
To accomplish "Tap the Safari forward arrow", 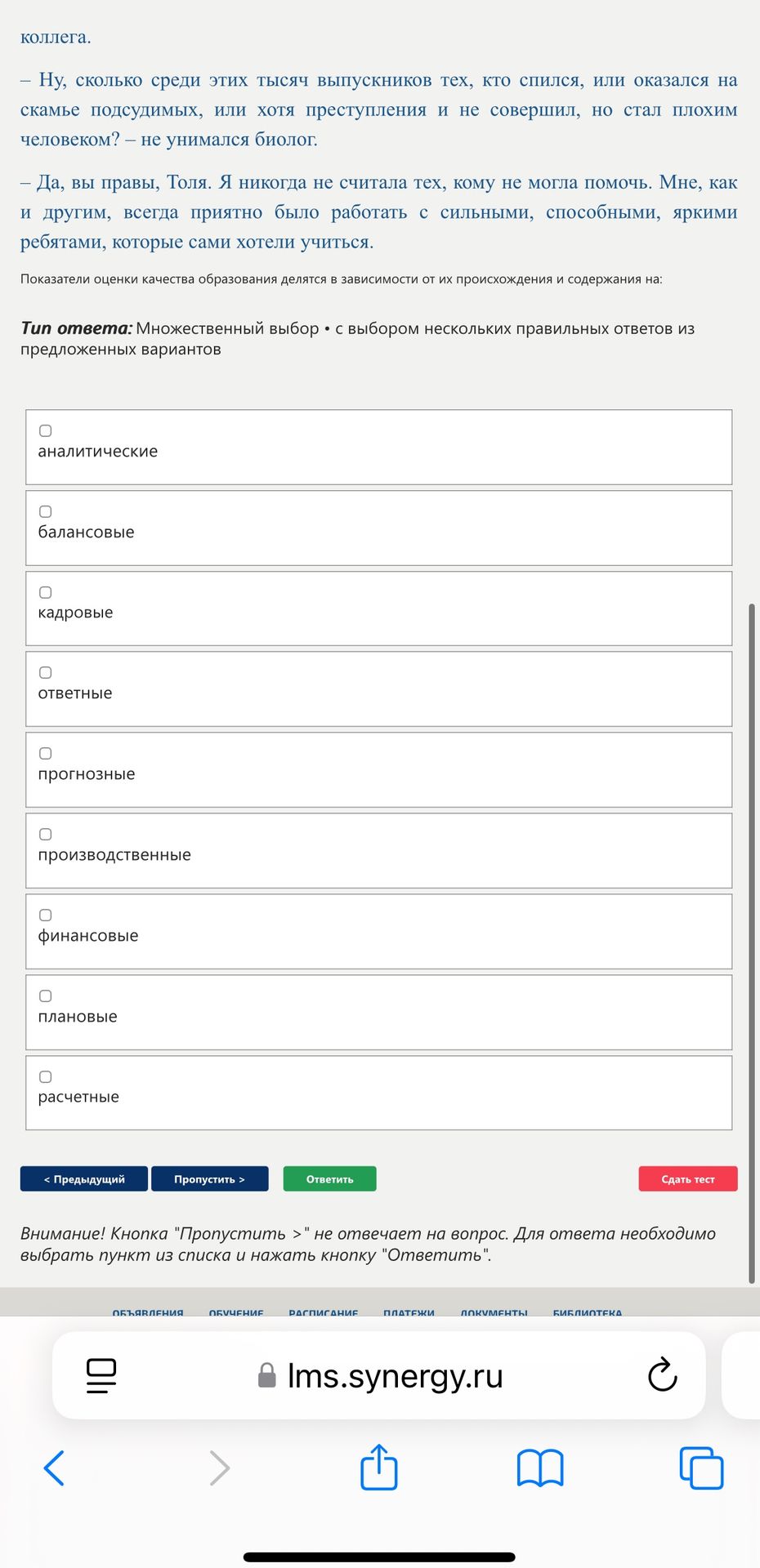I will click(219, 1468).
